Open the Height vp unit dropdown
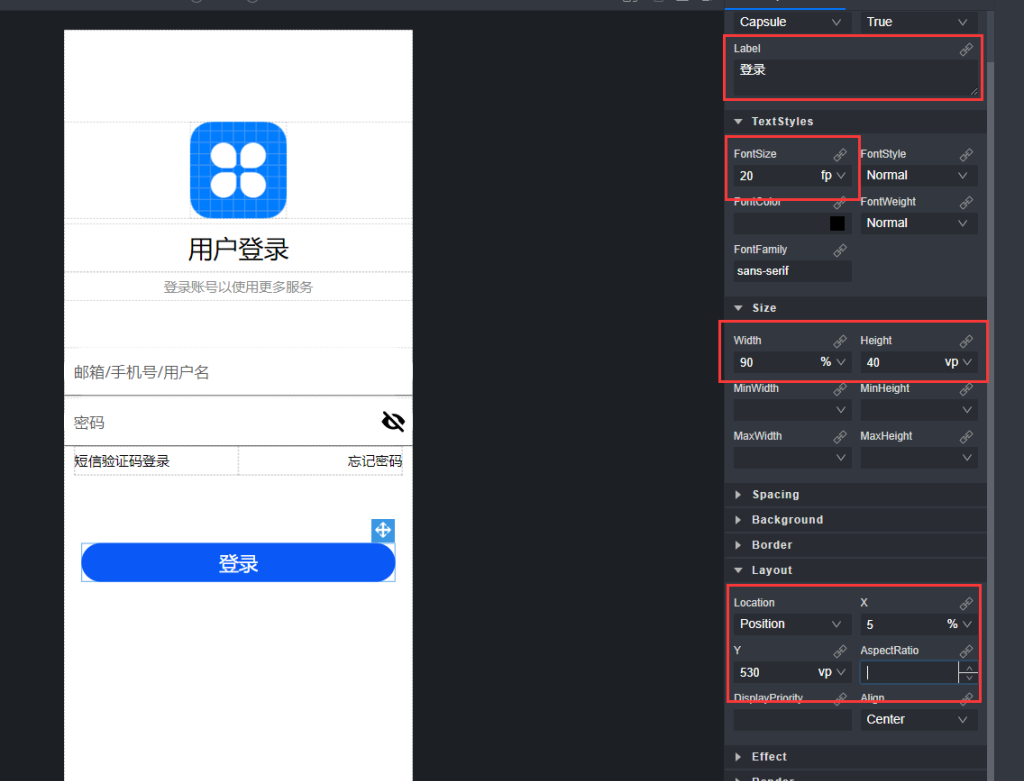This screenshot has height=781, width=1024. 959,362
